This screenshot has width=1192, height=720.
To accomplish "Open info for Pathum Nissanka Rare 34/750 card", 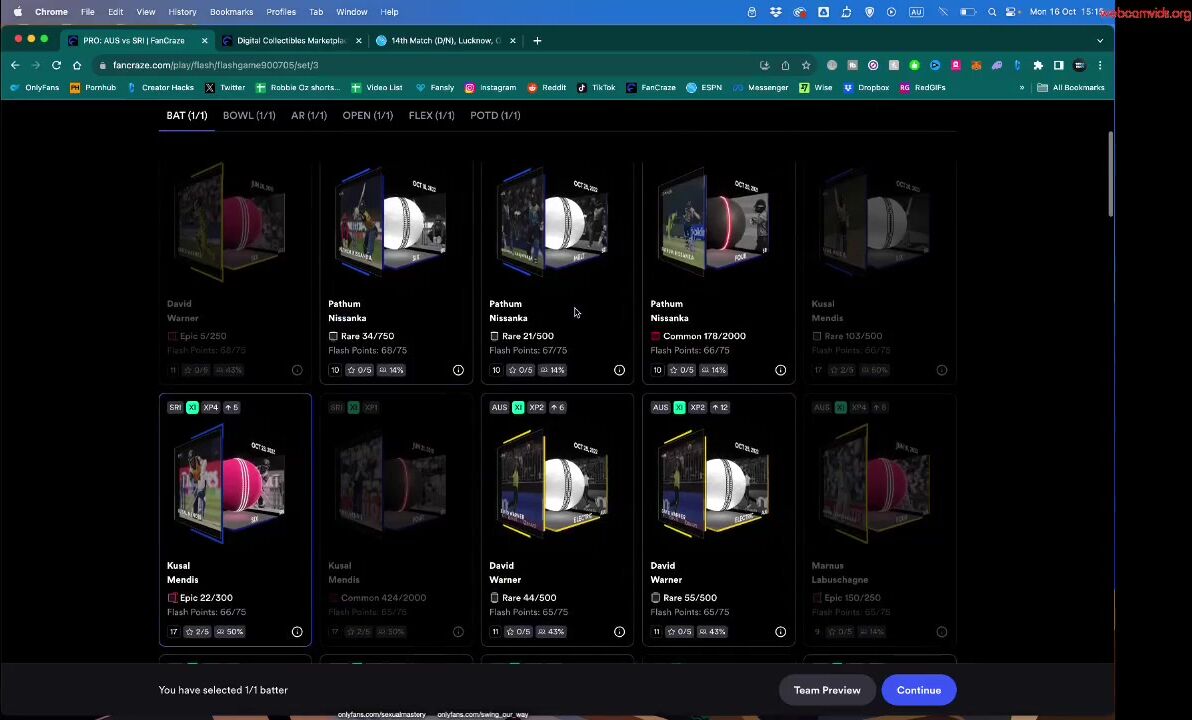I will point(458,370).
